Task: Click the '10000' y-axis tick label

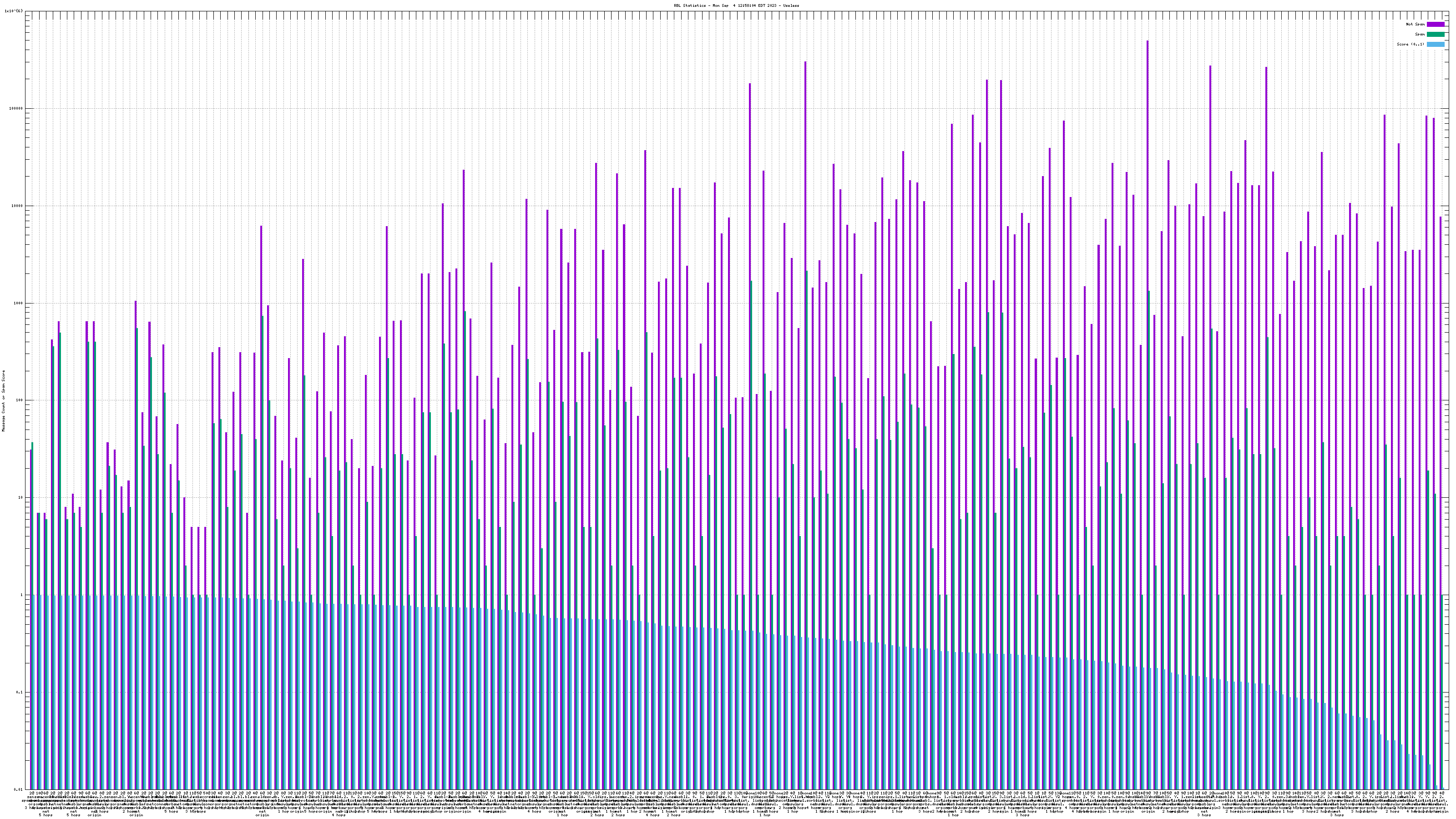Action: [x=17, y=206]
